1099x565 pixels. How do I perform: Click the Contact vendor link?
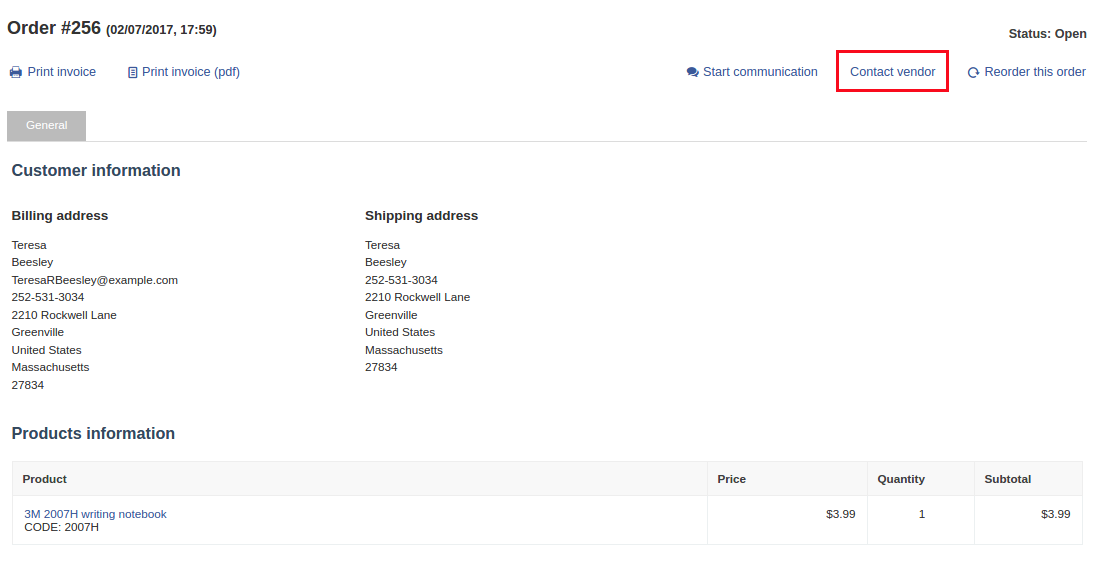pyautogui.click(x=892, y=72)
